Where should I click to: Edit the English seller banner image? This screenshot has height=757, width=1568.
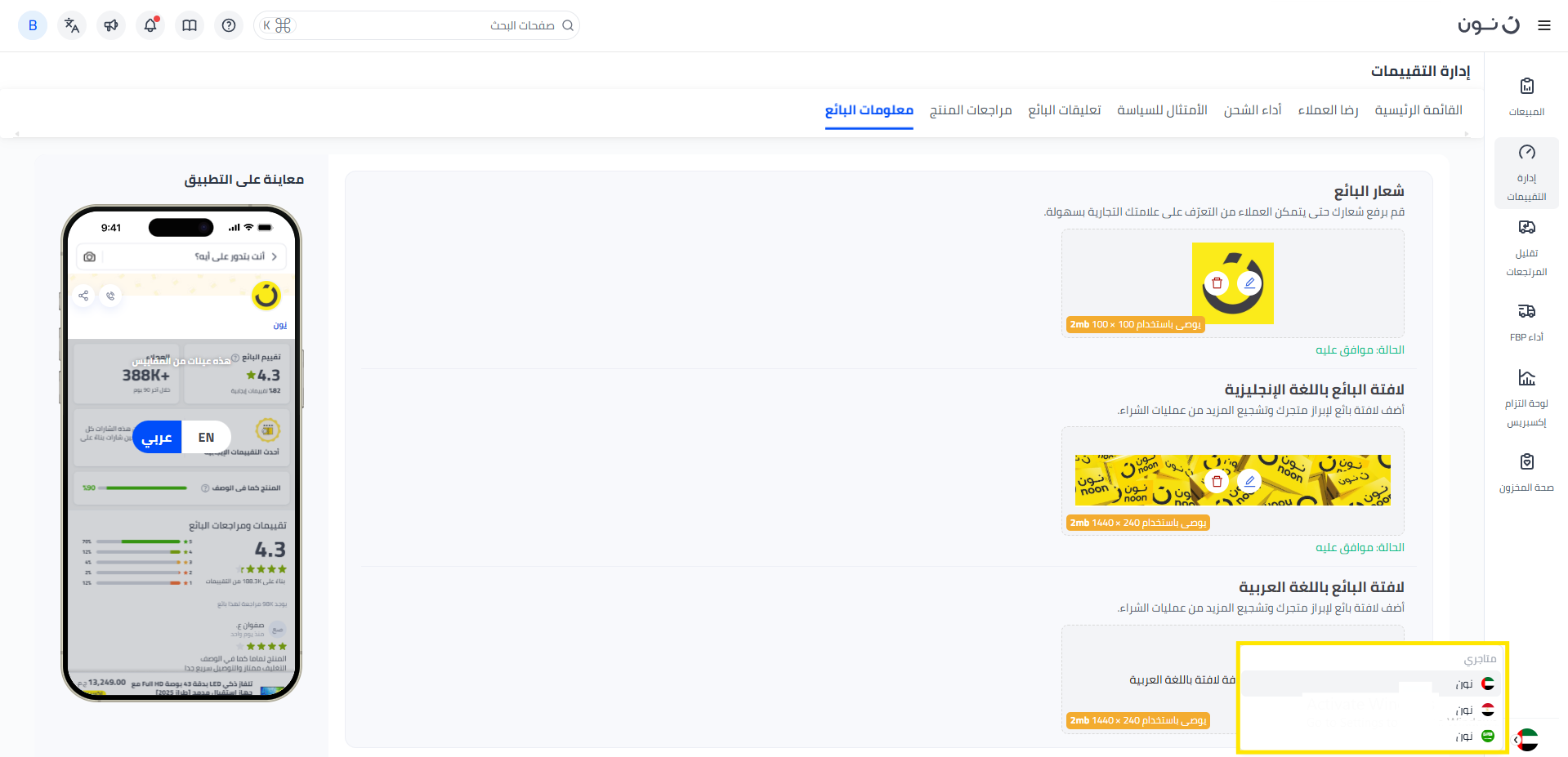1249,481
